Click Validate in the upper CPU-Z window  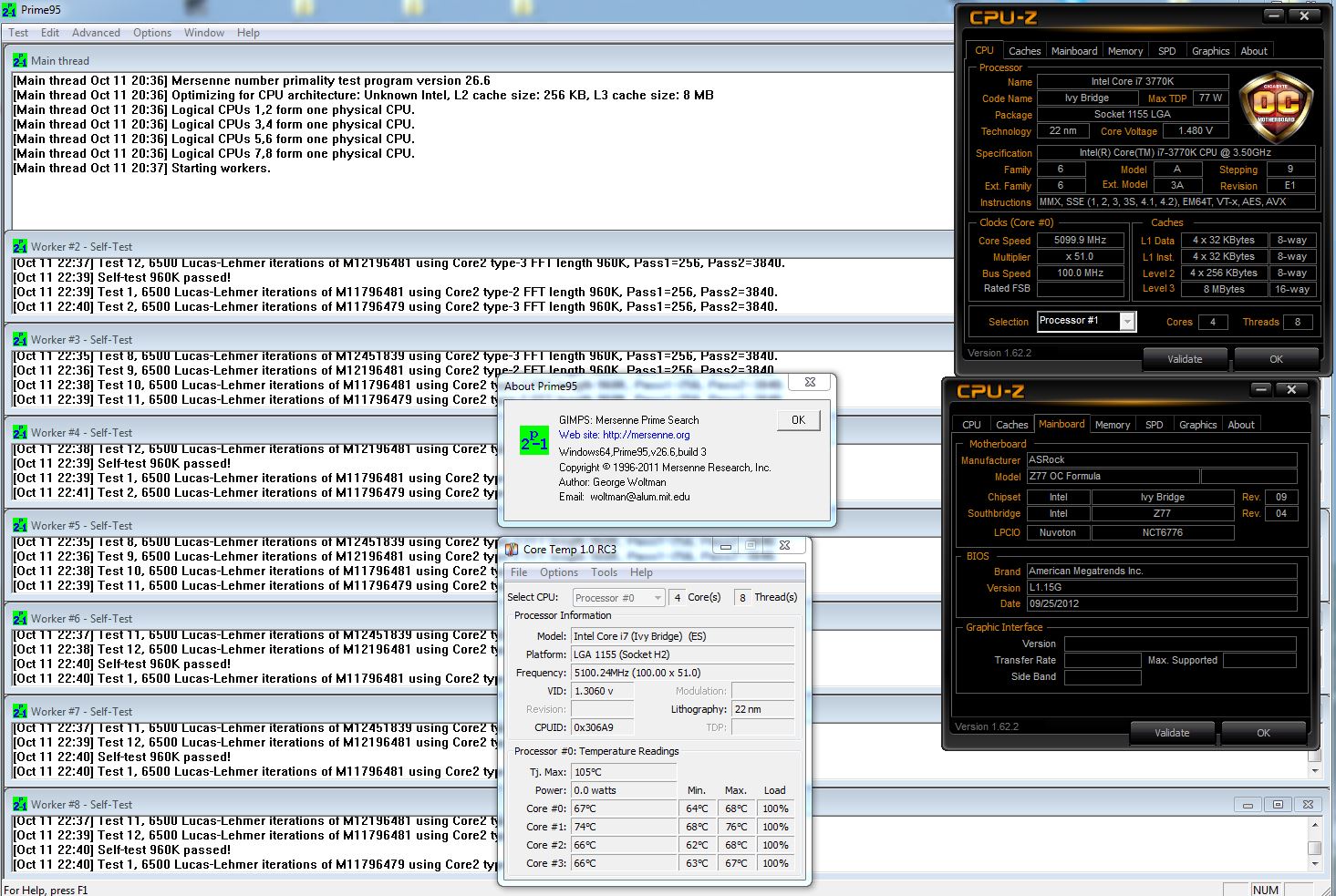1185,358
